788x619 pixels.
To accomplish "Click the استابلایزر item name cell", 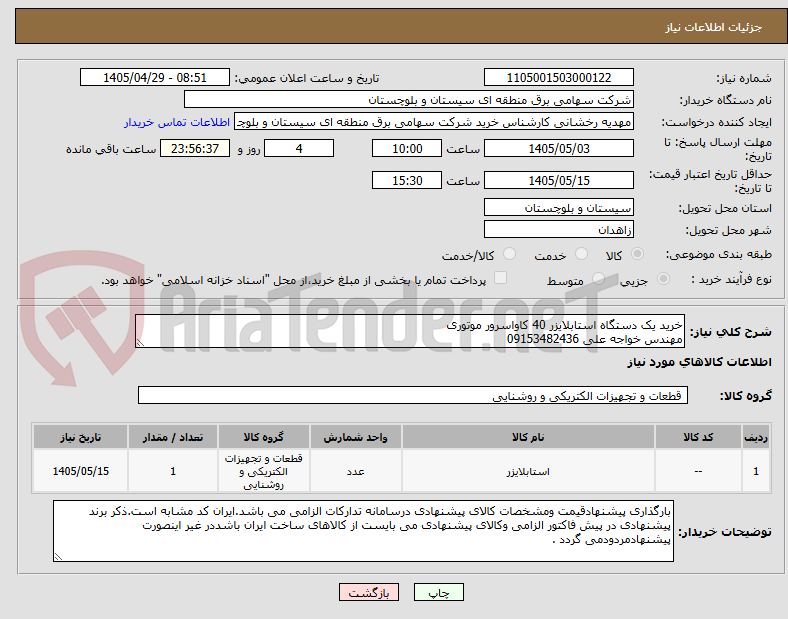I will (528, 471).
